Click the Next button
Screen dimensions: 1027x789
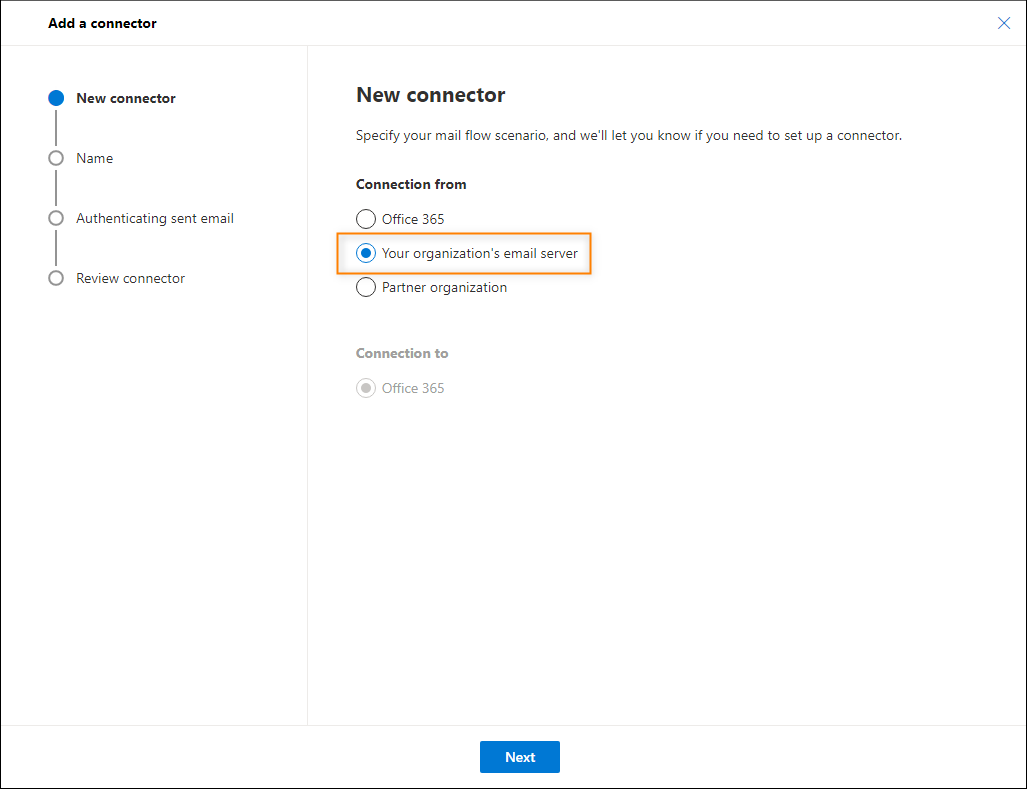[519, 757]
